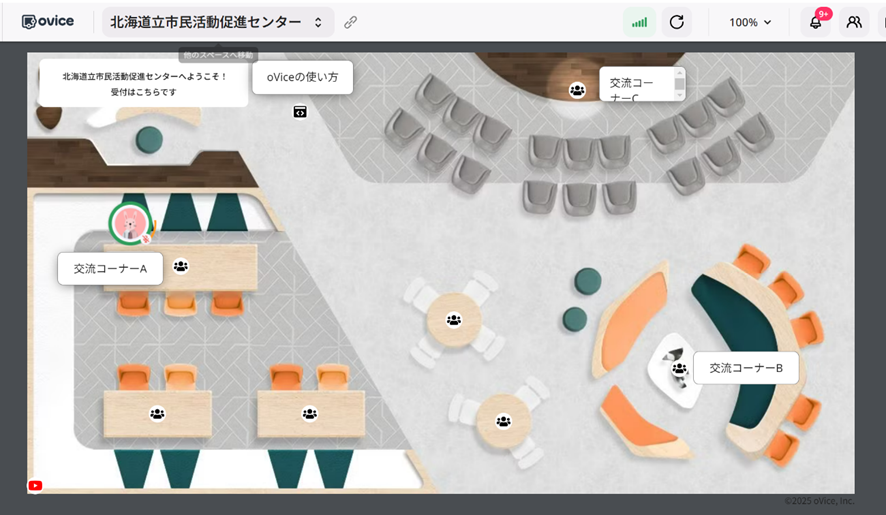This screenshot has height=515, width=886.
Task: Open the 100% zoom level dropdown
Action: tap(750, 22)
